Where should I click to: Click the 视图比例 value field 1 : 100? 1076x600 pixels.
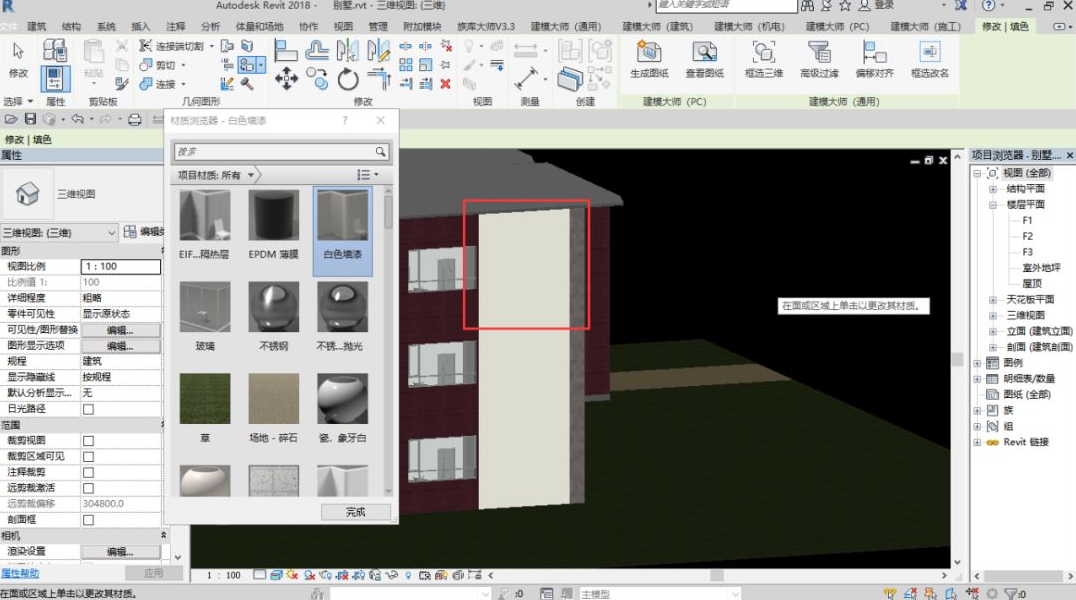click(121, 266)
